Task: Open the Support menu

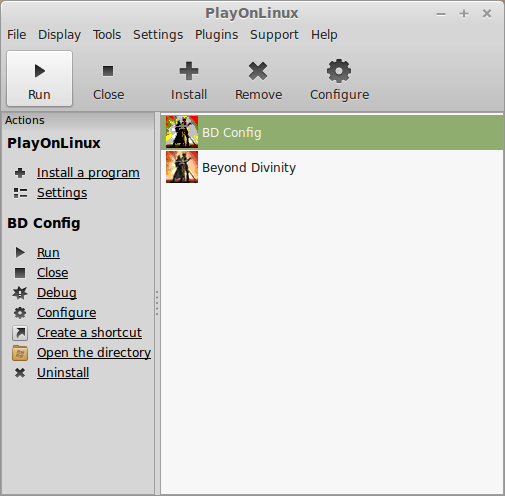Action: click(x=274, y=35)
